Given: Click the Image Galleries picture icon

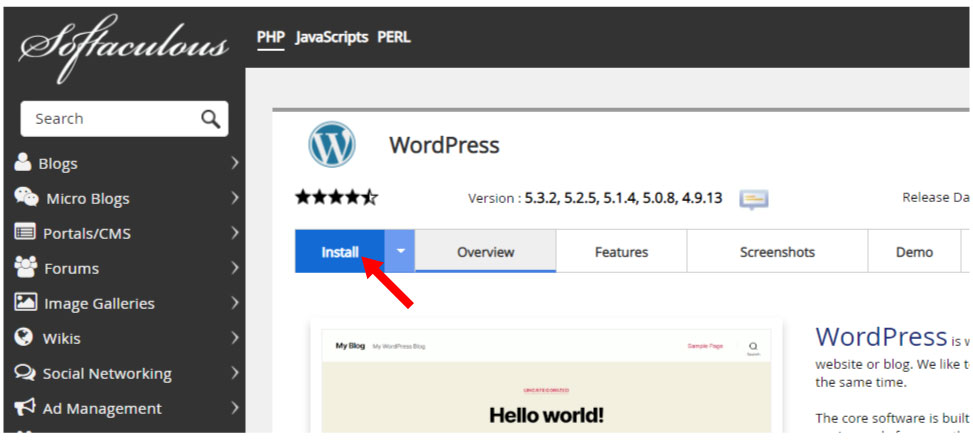Looking at the screenshot, I should 25,302.
